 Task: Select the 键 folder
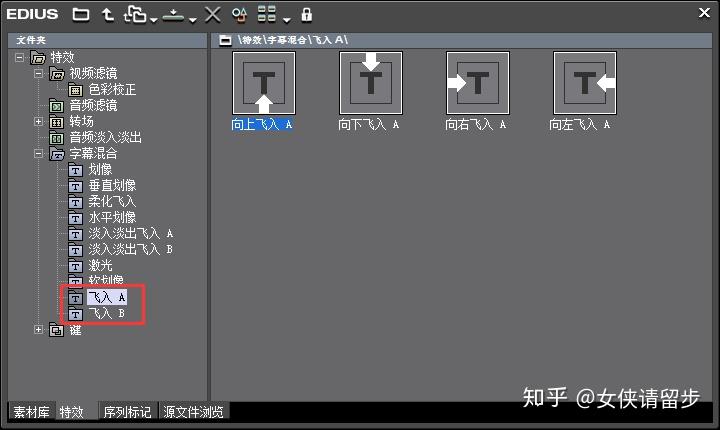click(x=76, y=330)
